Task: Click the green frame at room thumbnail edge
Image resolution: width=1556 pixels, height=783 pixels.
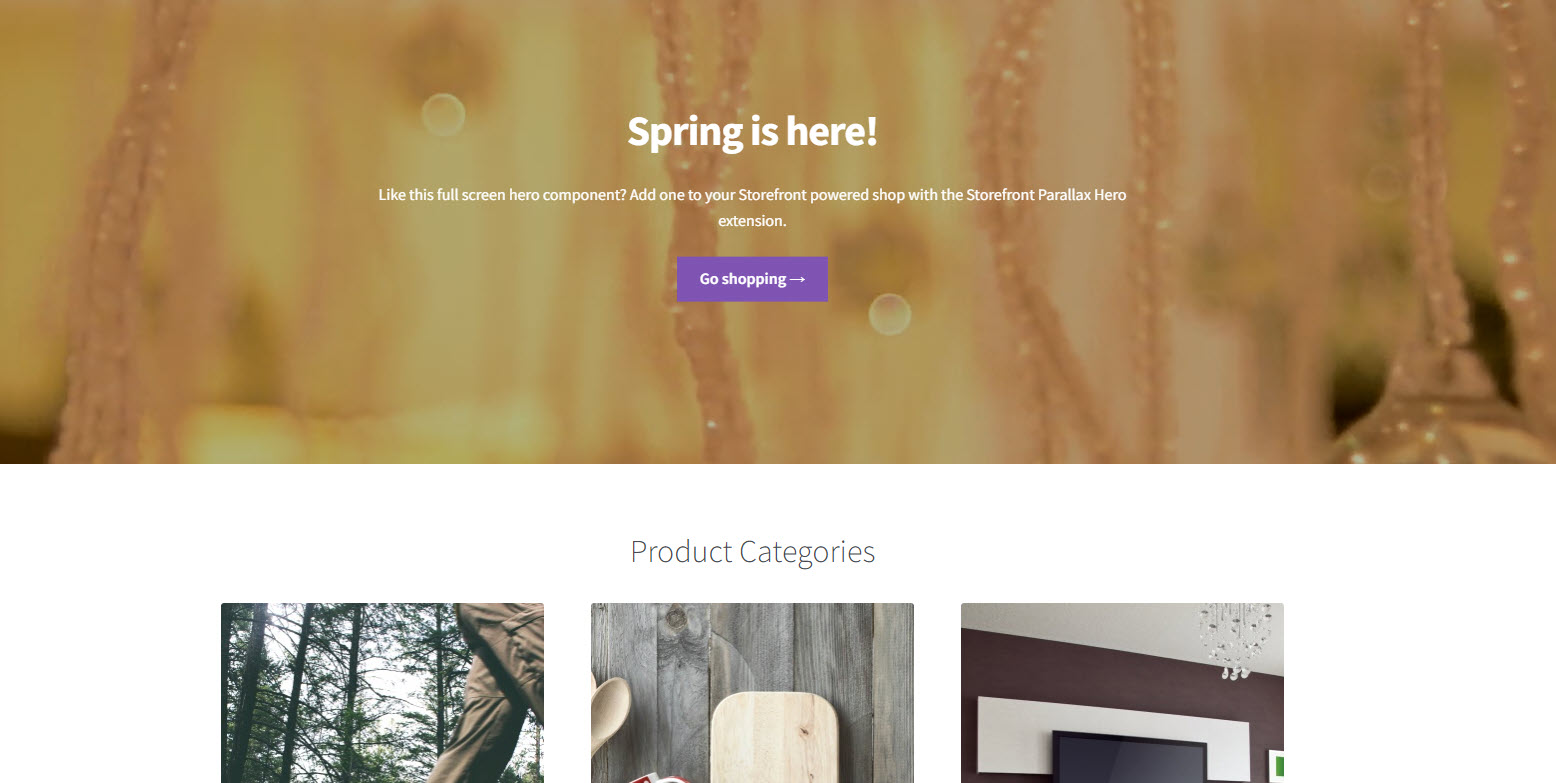Action: (x=1278, y=767)
